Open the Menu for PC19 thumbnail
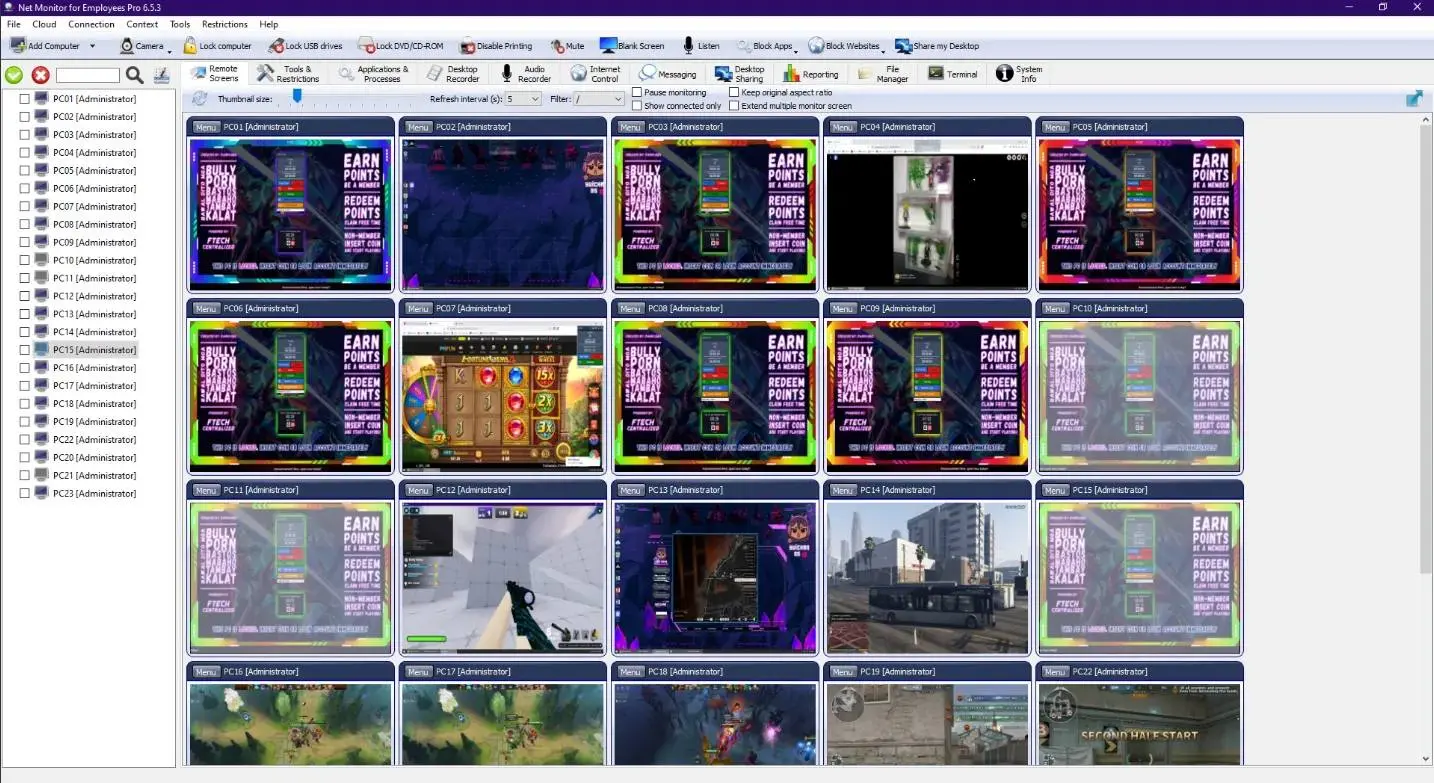The height and width of the screenshot is (783, 1434). point(842,672)
